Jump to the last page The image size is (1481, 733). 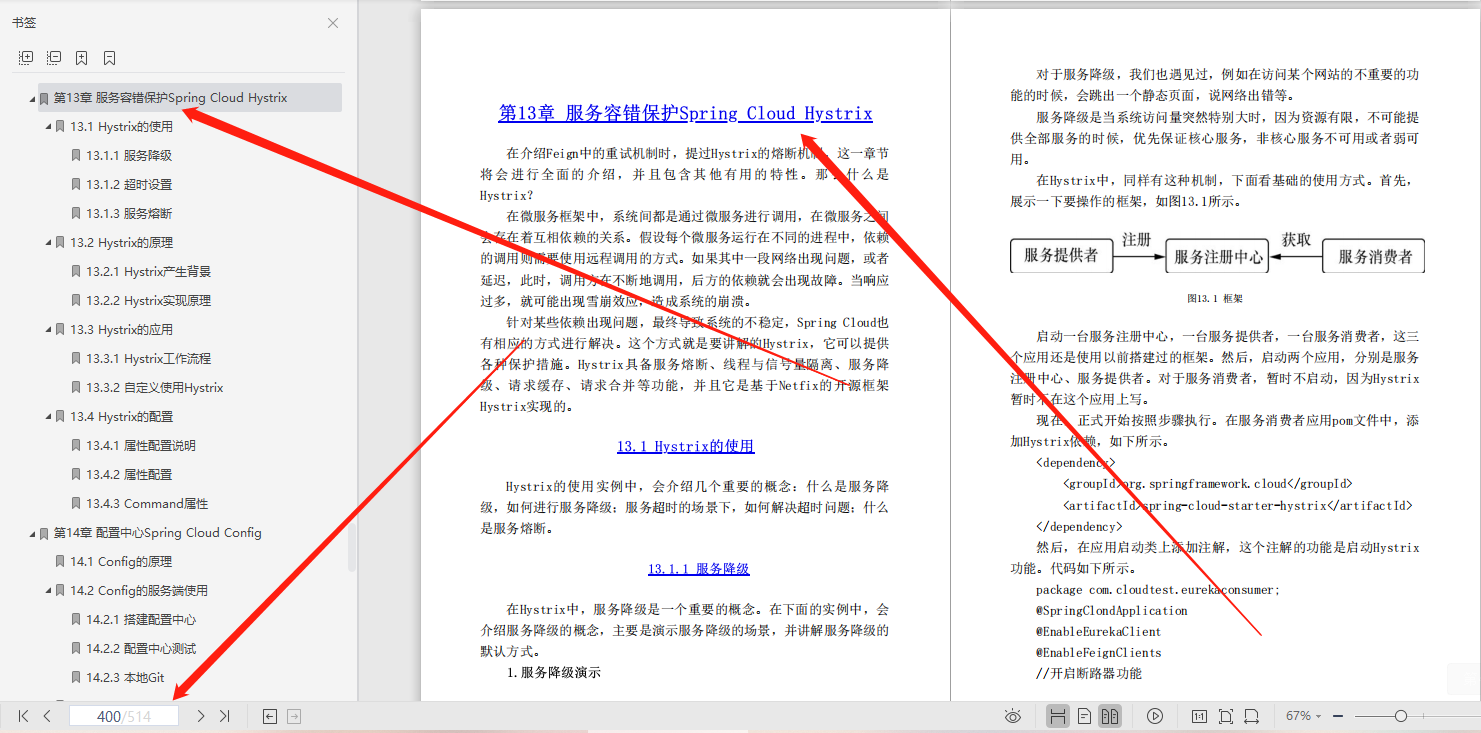[225, 716]
